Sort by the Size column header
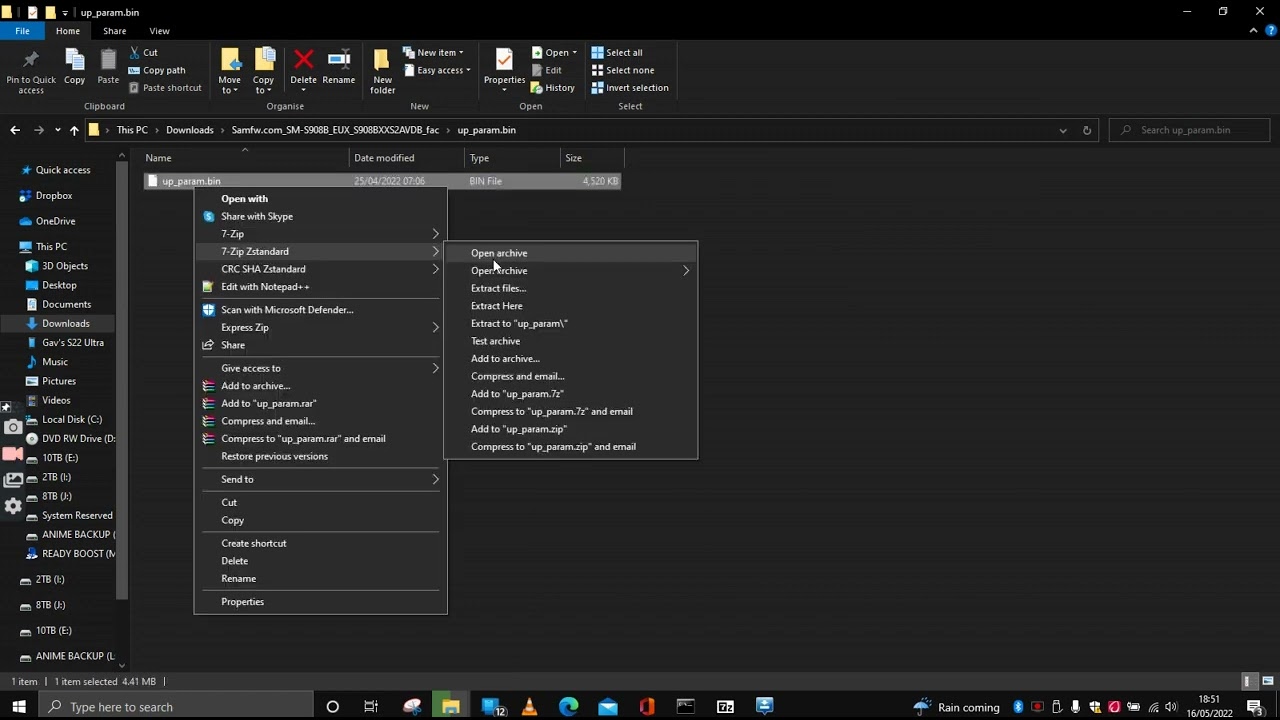1280x720 pixels. (592, 158)
